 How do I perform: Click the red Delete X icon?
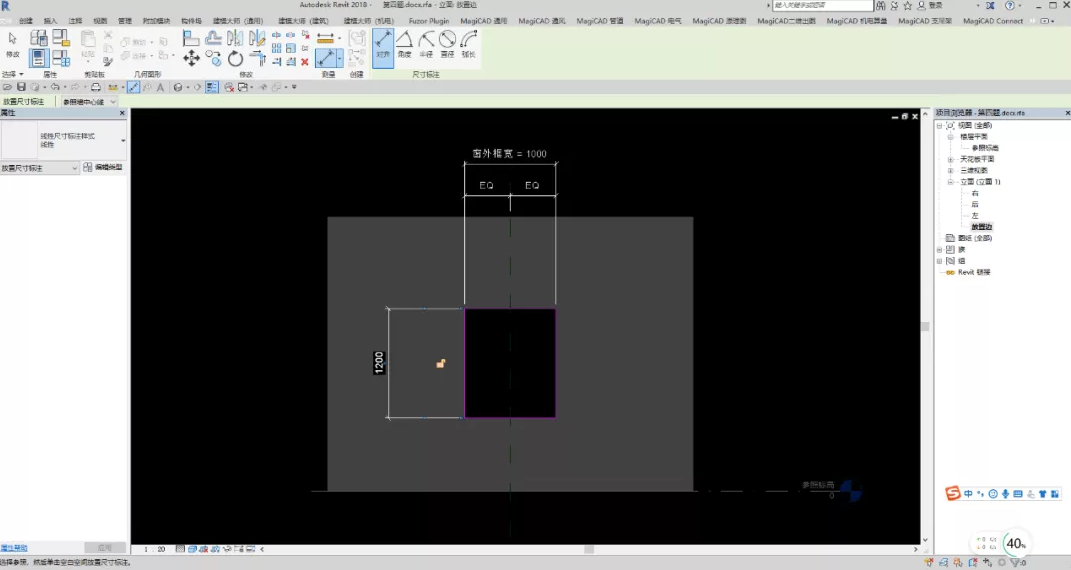pyautogui.click(x=305, y=61)
